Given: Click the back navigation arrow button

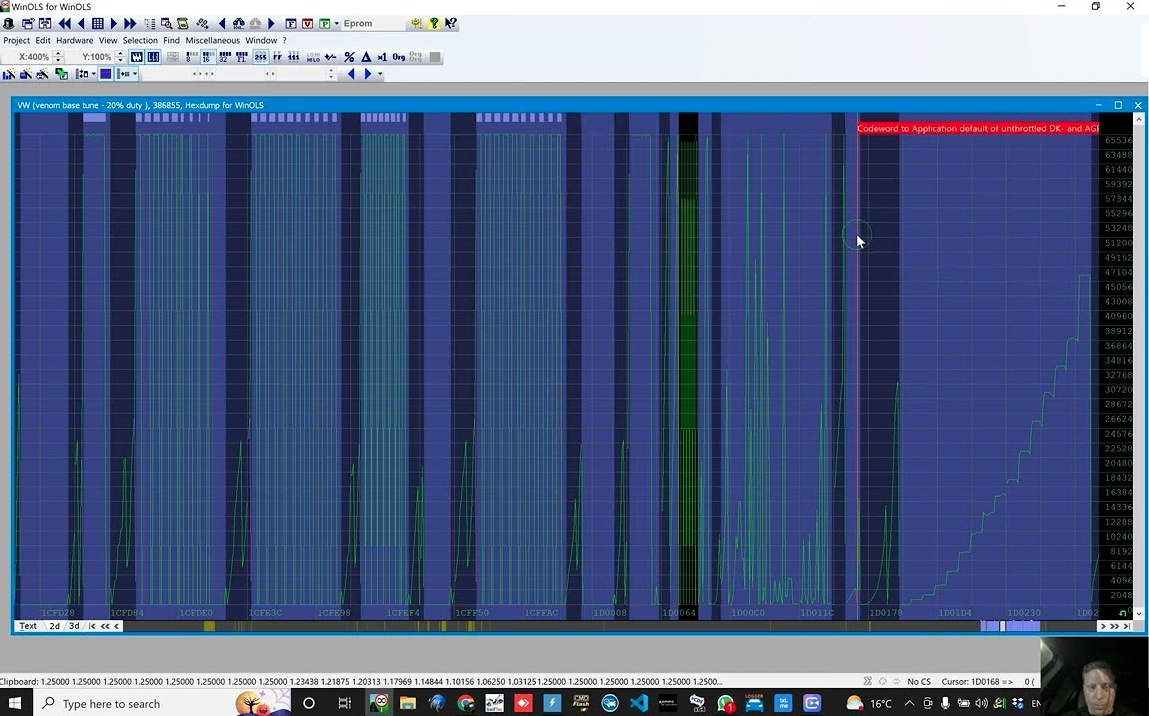Looking at the screenshot, I should [x=352, y=74].
